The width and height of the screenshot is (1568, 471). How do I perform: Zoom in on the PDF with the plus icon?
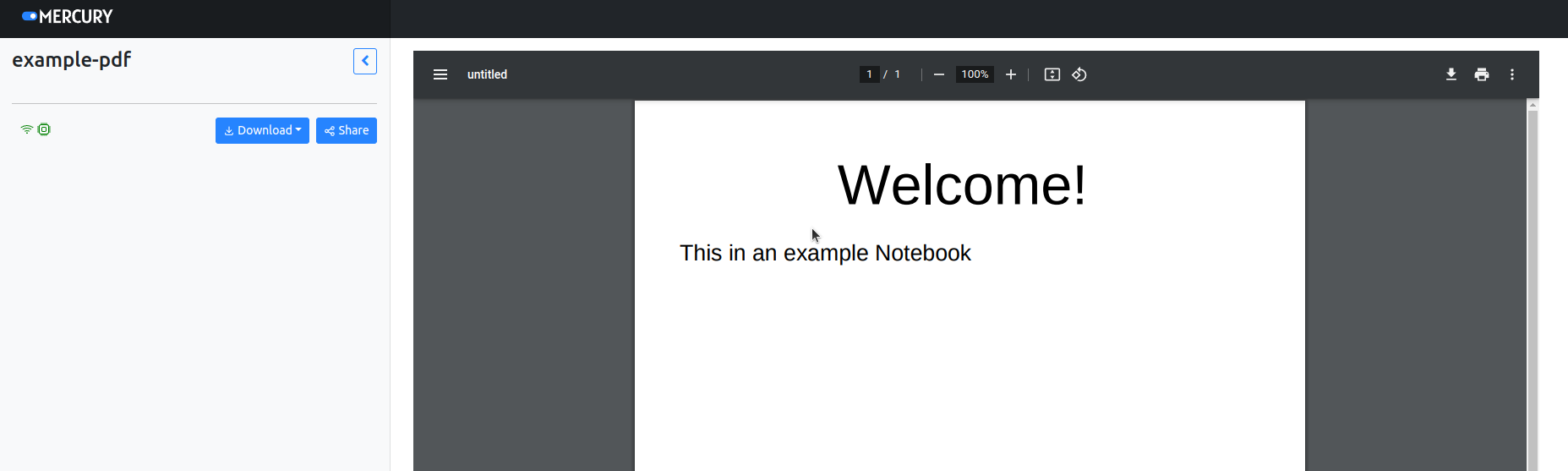(x=1010, y=74)
